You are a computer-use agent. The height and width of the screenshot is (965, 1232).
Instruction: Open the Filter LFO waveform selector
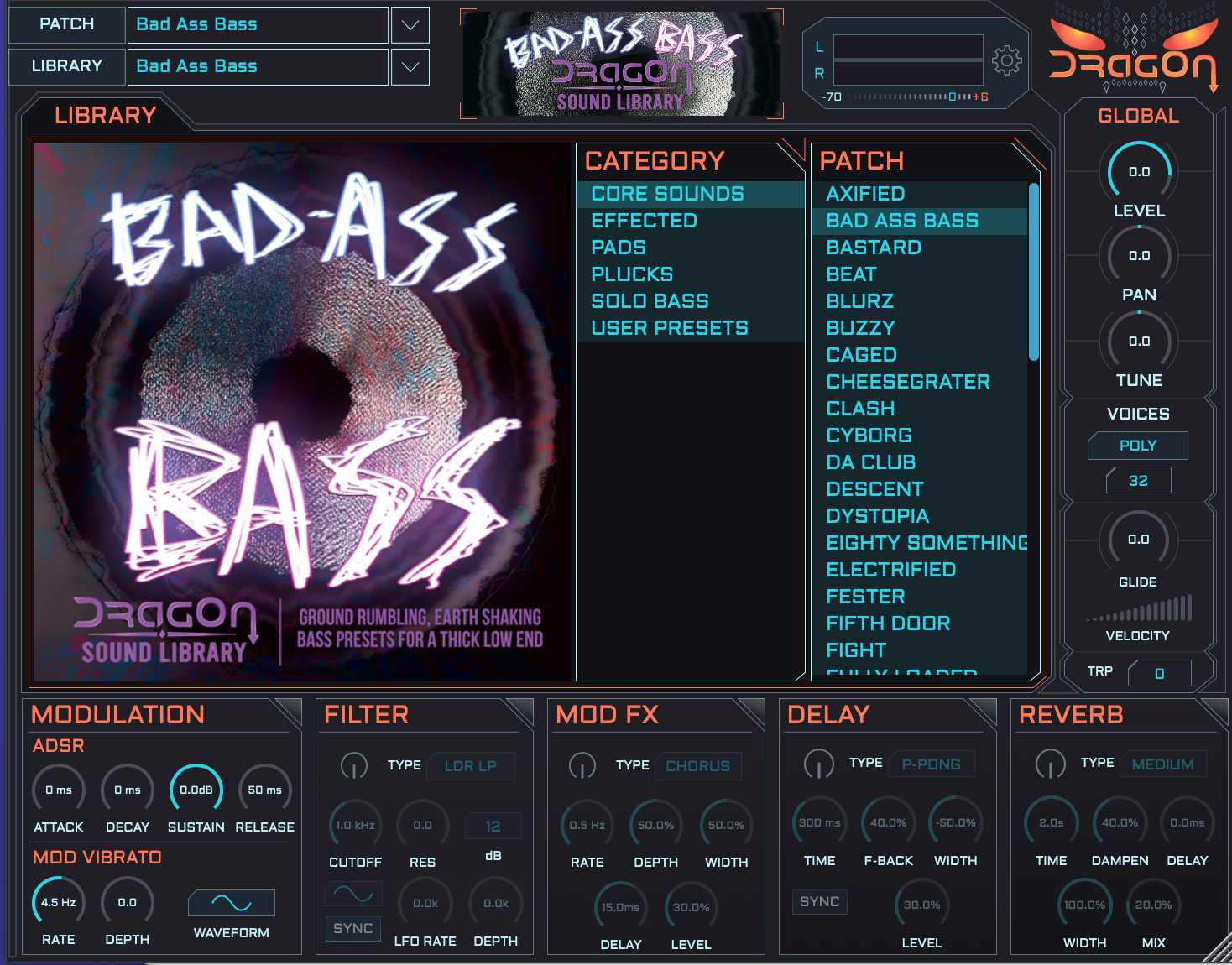tap(353, 895)
